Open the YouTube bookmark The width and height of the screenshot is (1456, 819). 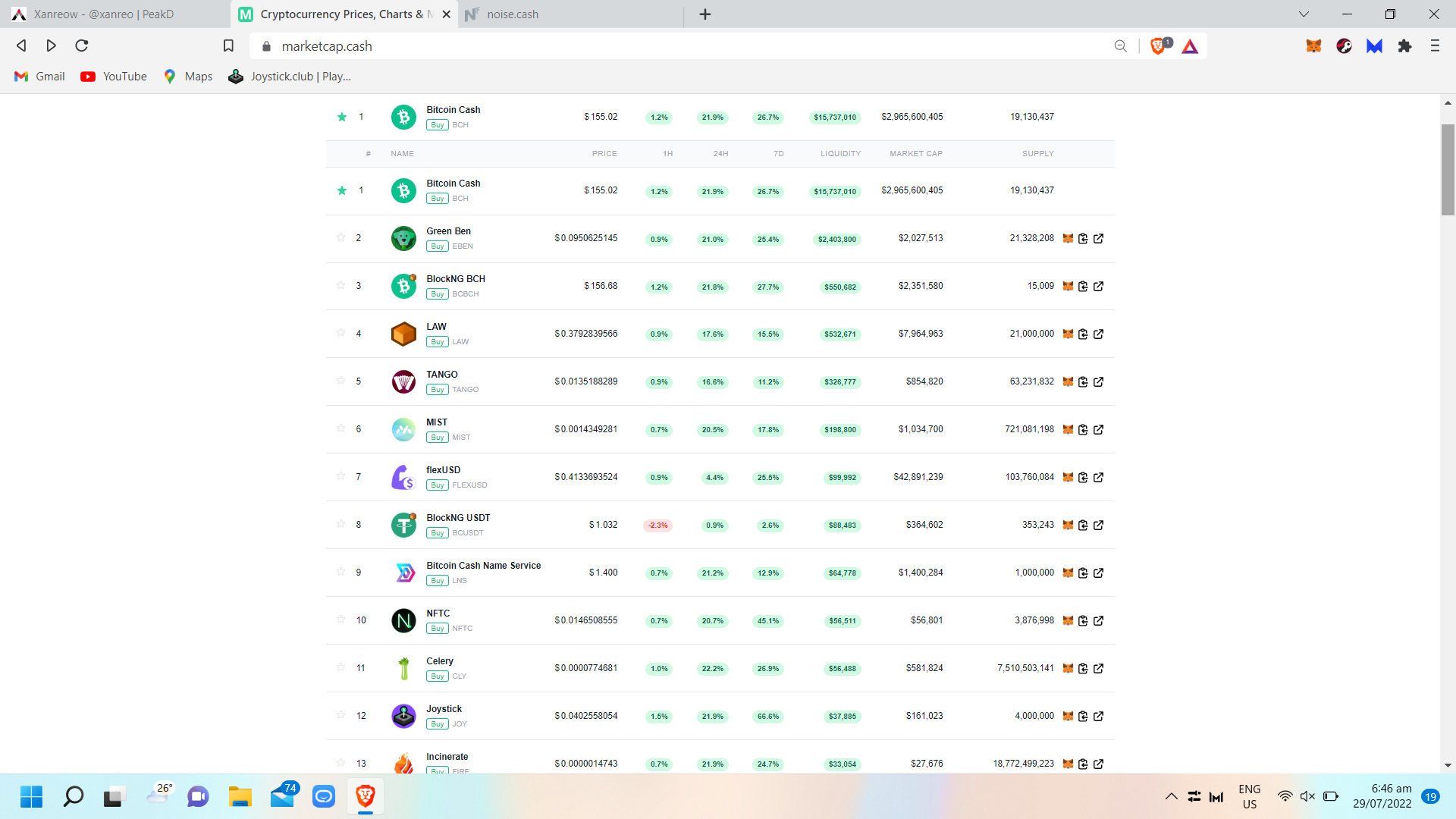114,77
